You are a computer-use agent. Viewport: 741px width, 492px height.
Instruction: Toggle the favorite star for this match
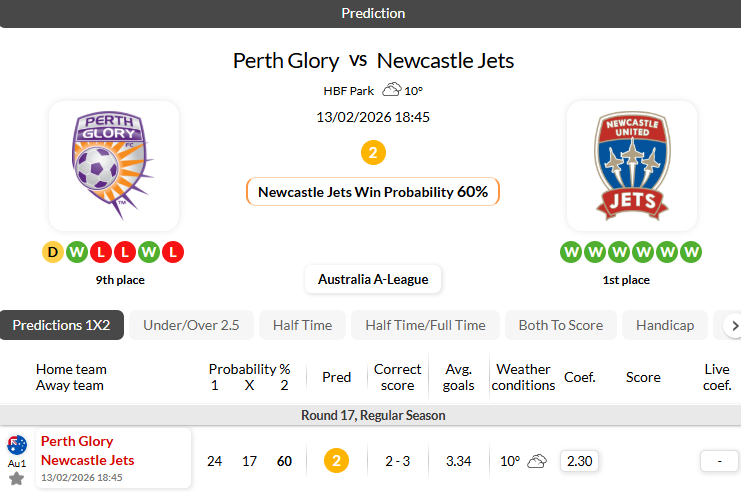[x=17, y=478]
